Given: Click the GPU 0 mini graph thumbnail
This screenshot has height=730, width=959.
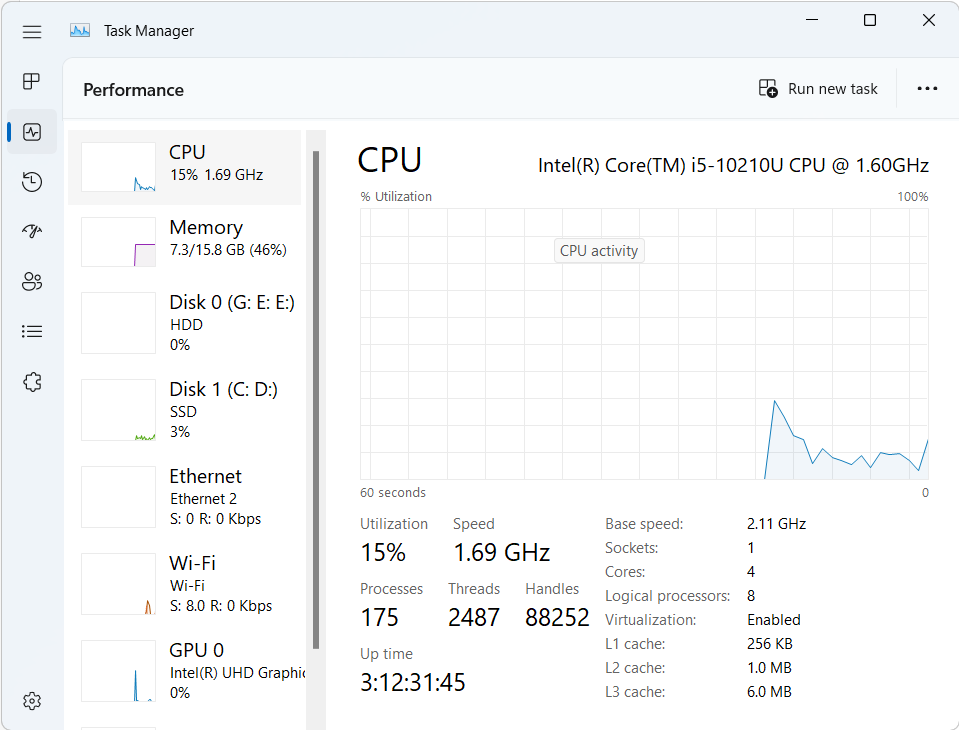Looking at the screenshot, I should point(119,671).
